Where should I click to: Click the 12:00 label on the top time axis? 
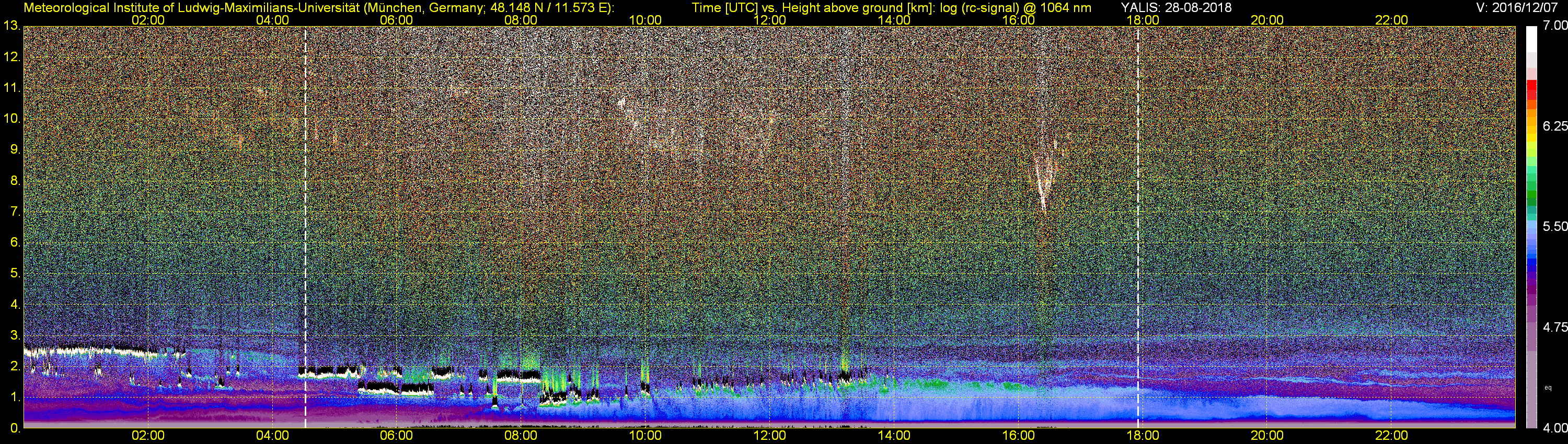(769, 20)
